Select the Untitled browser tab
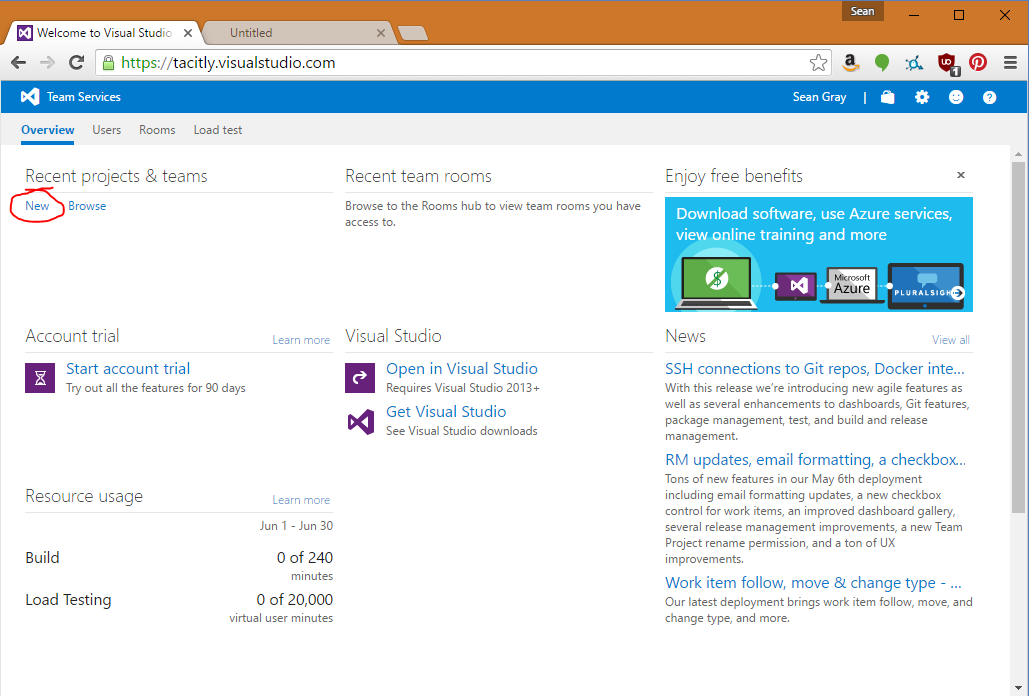 point(295,33)
